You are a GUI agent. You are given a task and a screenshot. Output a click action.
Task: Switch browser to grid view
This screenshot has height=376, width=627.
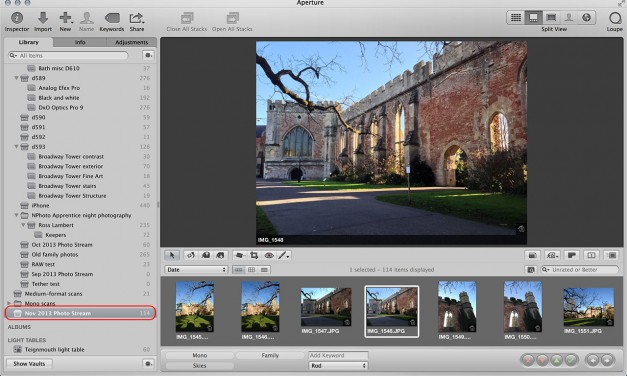pyautogui.click(x=252, y=270)
